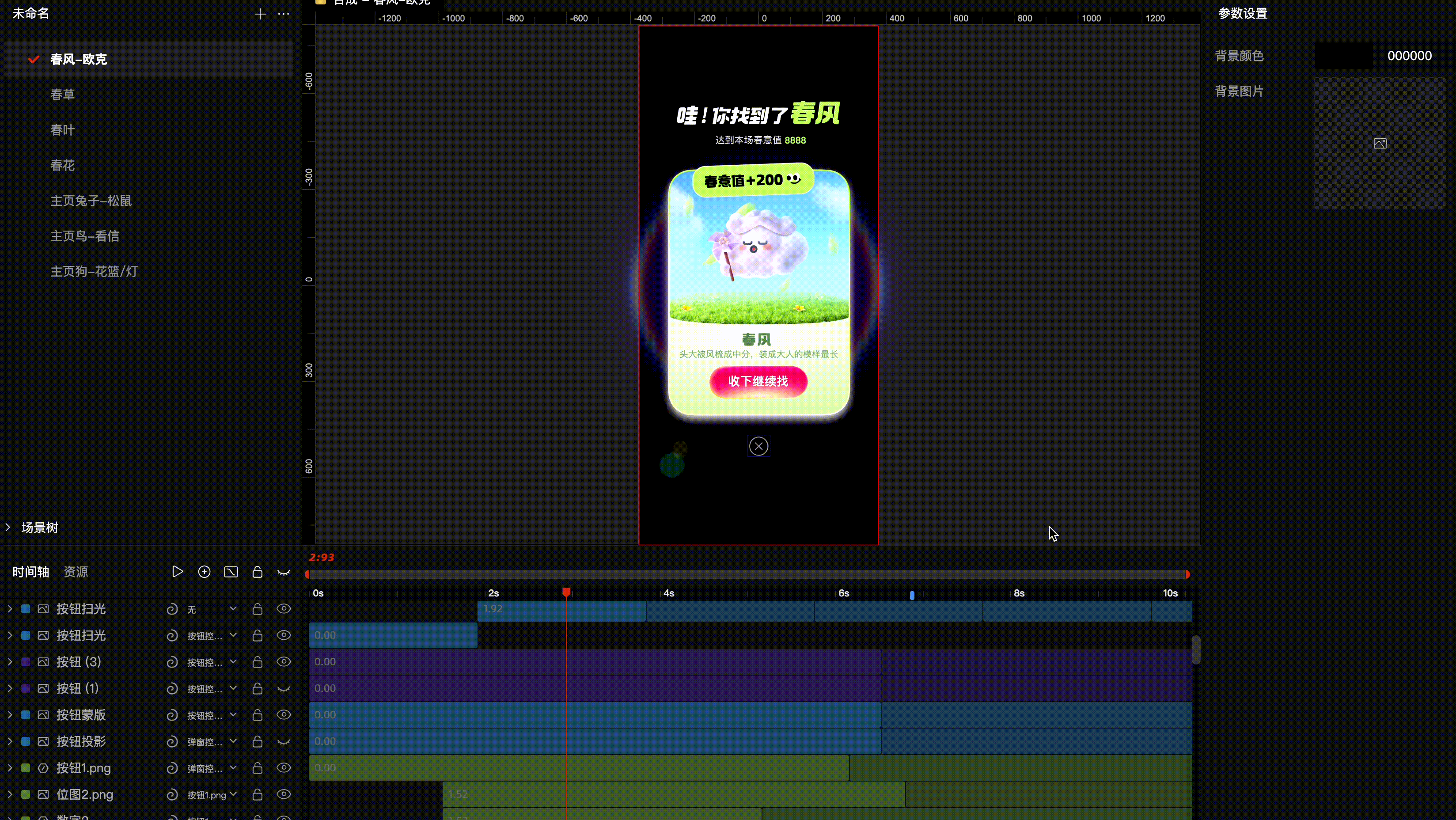Click the purple color label of 按钮 (3)

pyautogui.click(x=26, y=662)
